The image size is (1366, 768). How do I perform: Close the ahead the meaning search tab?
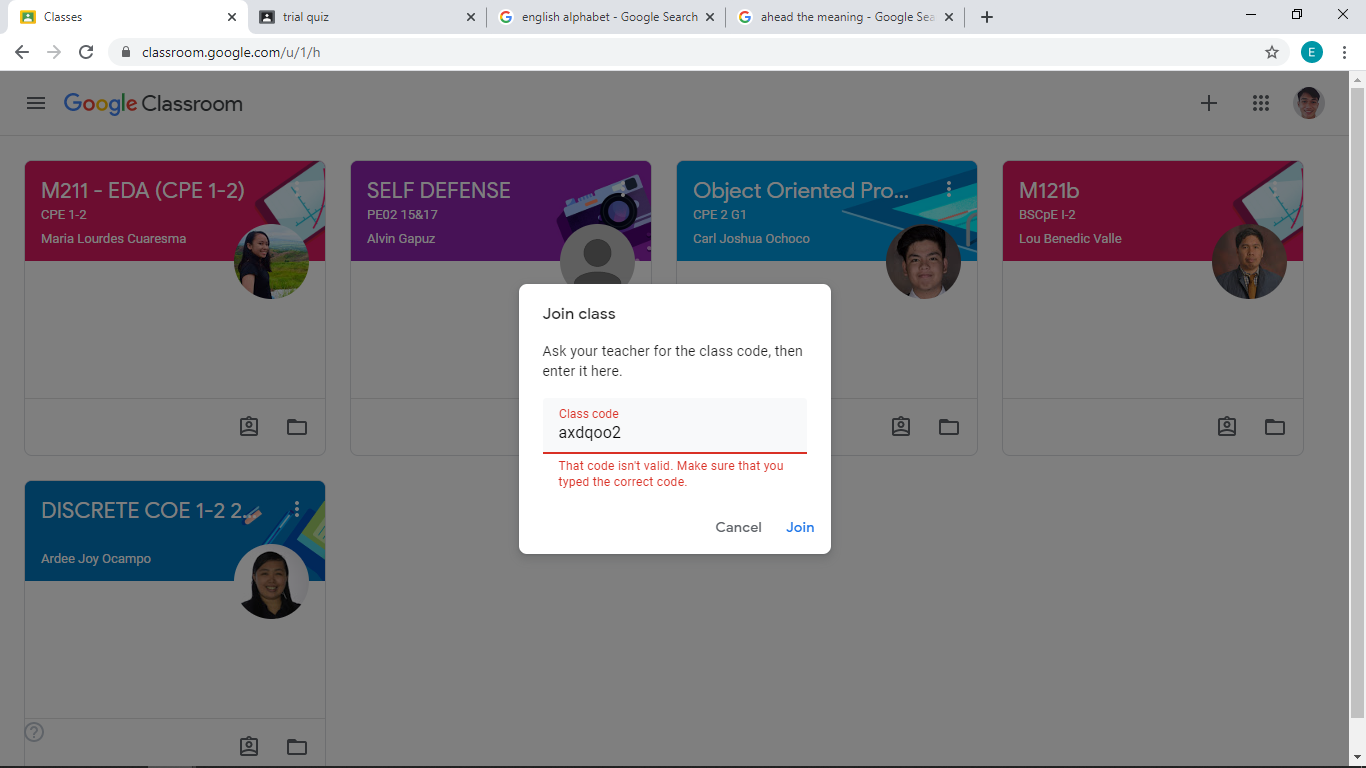pyautogui.click(x=948, y=17)
